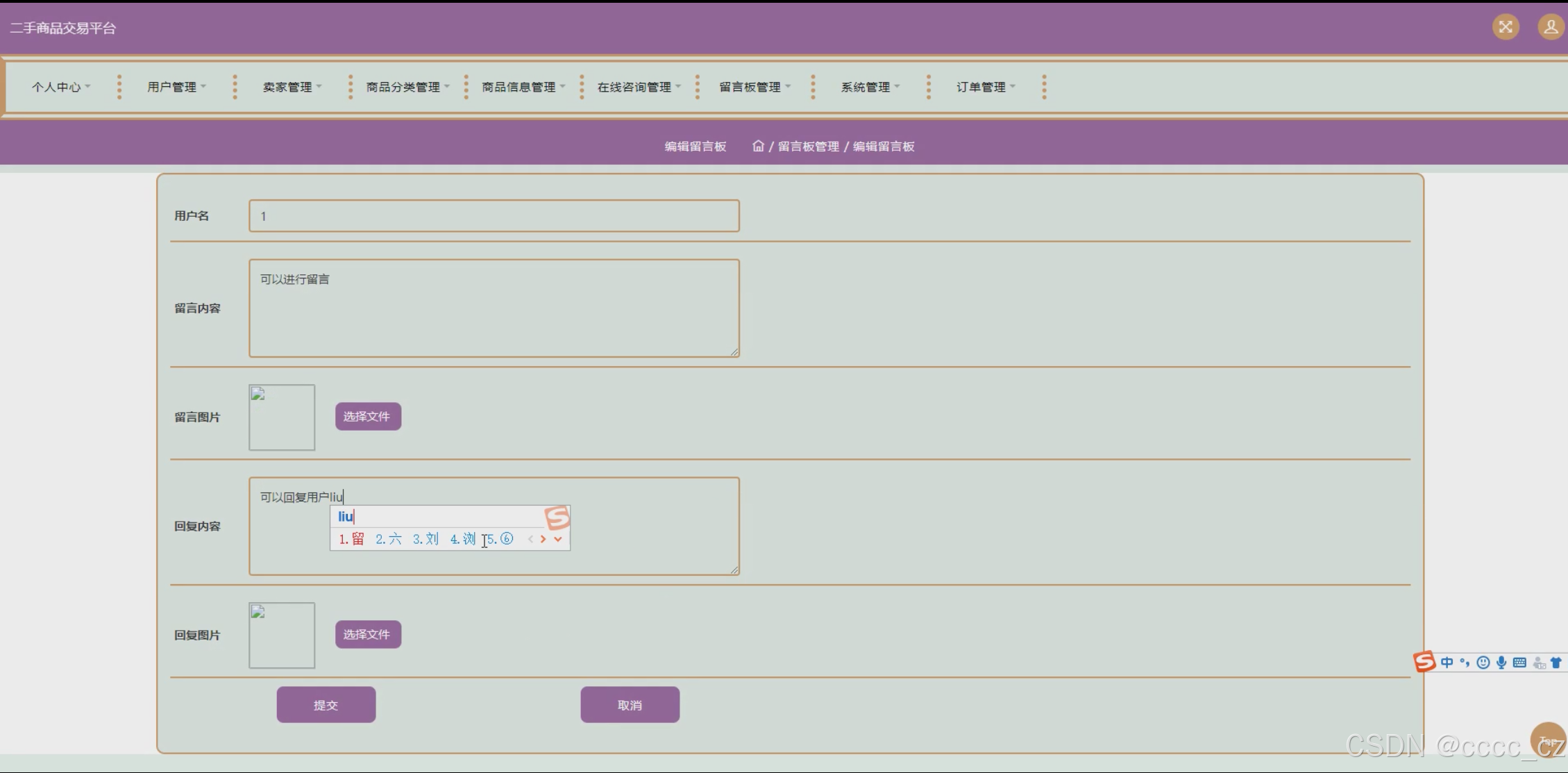Image resolution: width=1568 pixels, height=773 pixels.
Task: Open soft keyboard icon in IME toolbar
Action: tap(1519, 663)
